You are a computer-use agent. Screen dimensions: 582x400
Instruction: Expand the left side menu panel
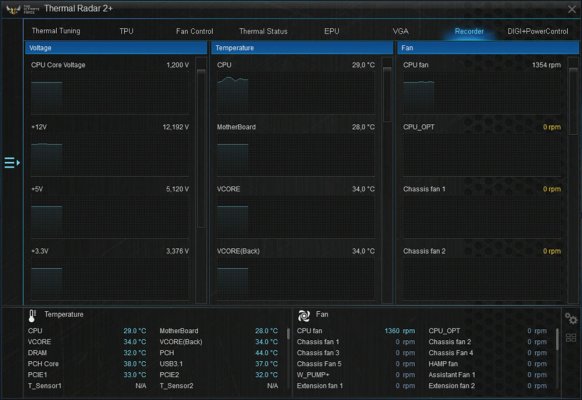pos(12,163)
